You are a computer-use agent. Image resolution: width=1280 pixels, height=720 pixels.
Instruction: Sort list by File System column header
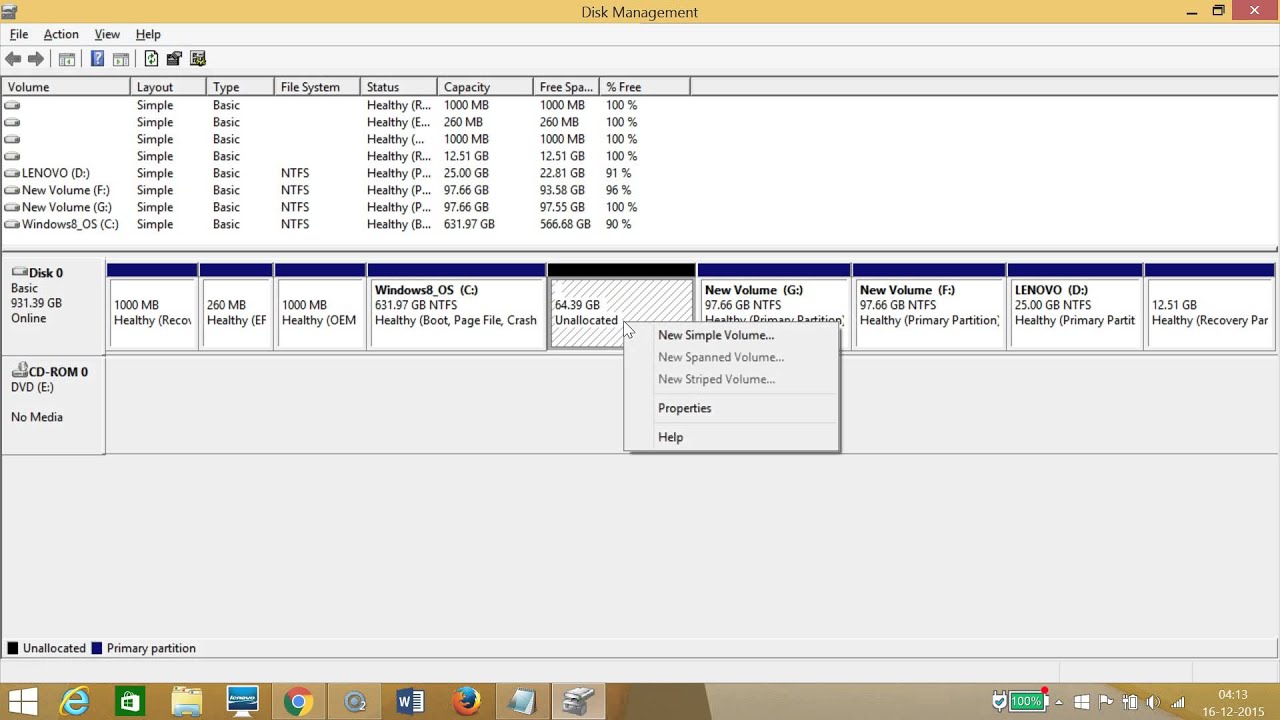coord(317,87)
